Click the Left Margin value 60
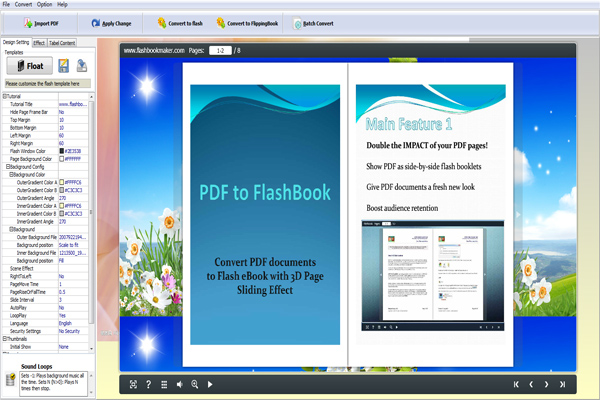600x400 pixels. [73, 136]
